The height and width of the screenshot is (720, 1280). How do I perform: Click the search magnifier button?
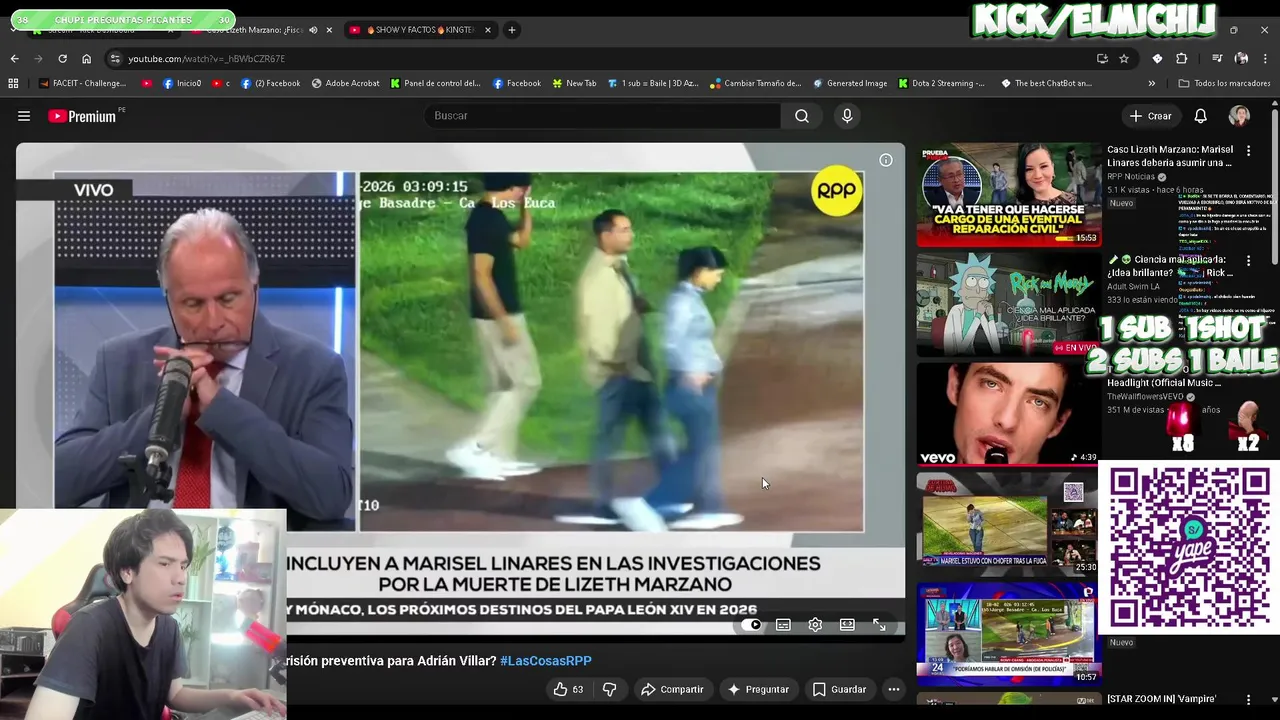tap(802, 116)
